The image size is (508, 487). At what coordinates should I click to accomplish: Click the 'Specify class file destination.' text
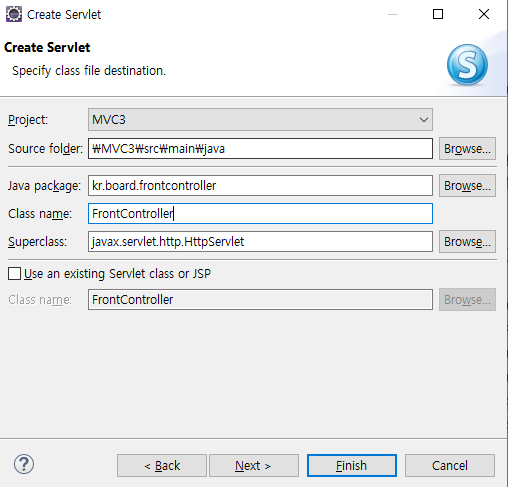pyautogui.click(x=89, y=71)
